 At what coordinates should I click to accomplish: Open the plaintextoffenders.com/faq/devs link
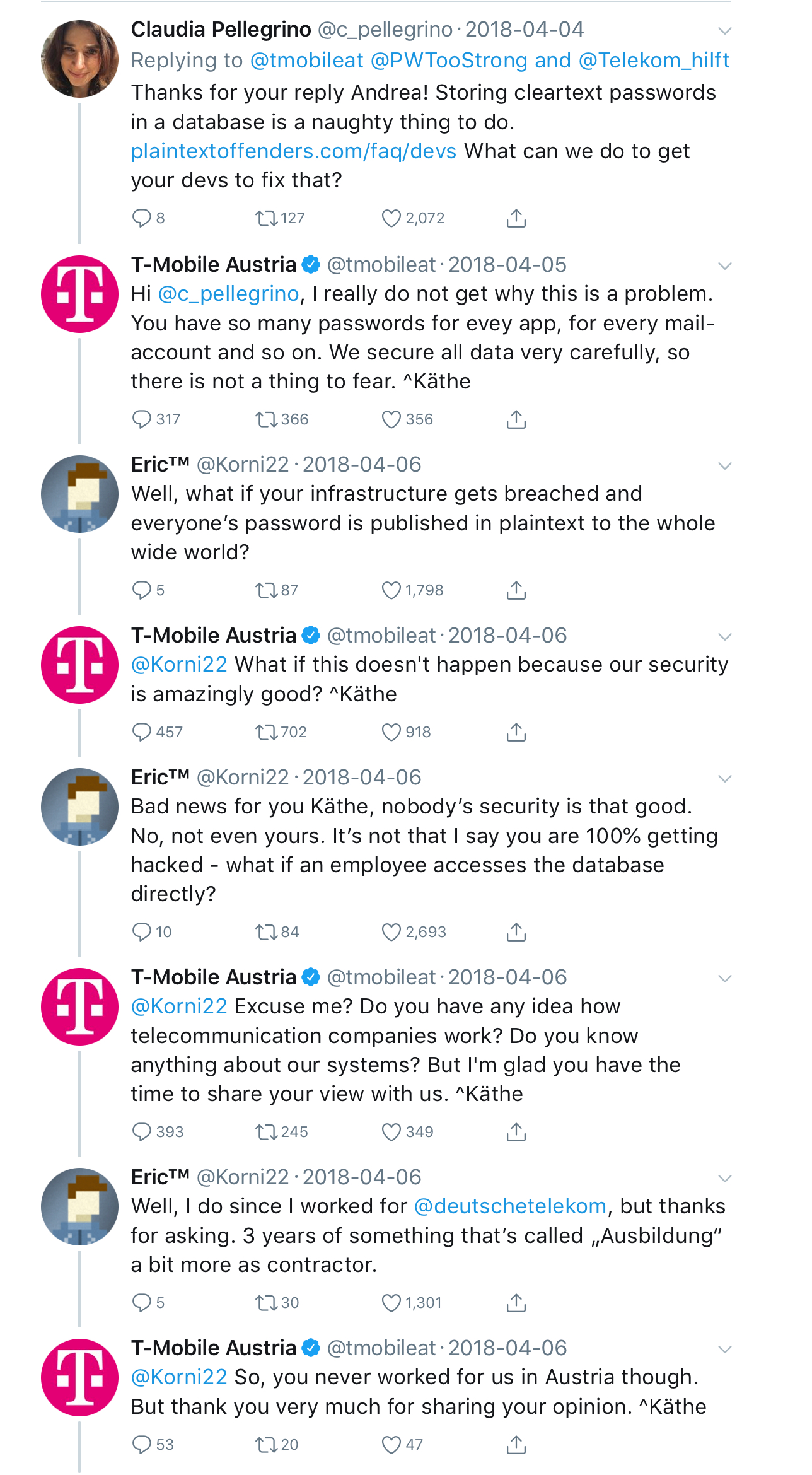(x=294, y=151)
